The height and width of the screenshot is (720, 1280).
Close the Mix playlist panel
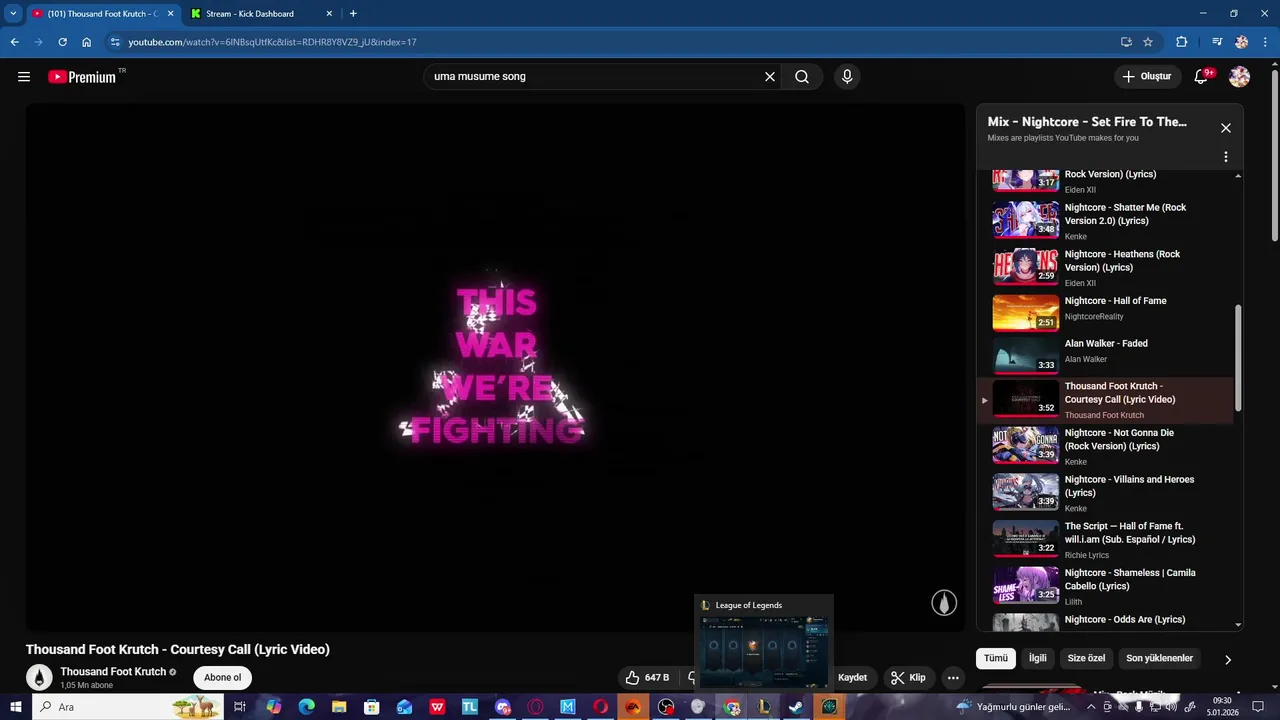(1226, 128)
